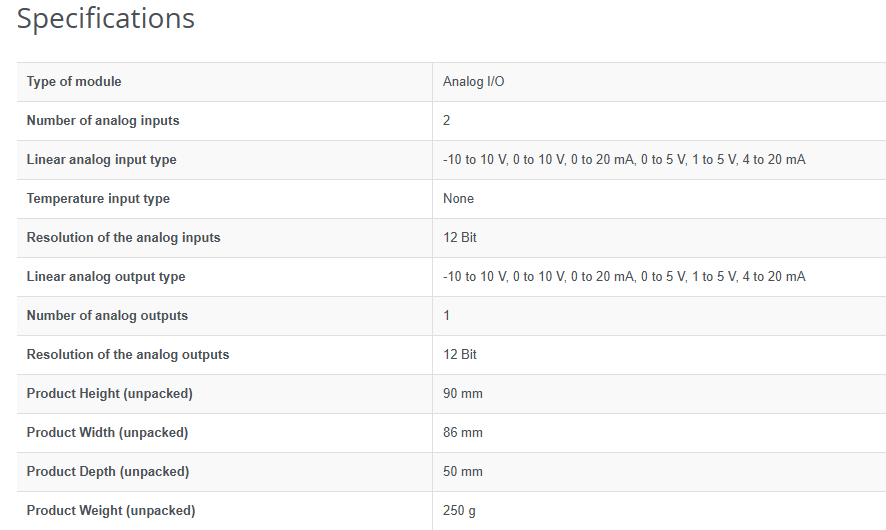Select the "None" temperature input value
Screen dimensions: 886x530
coord(459,198)
